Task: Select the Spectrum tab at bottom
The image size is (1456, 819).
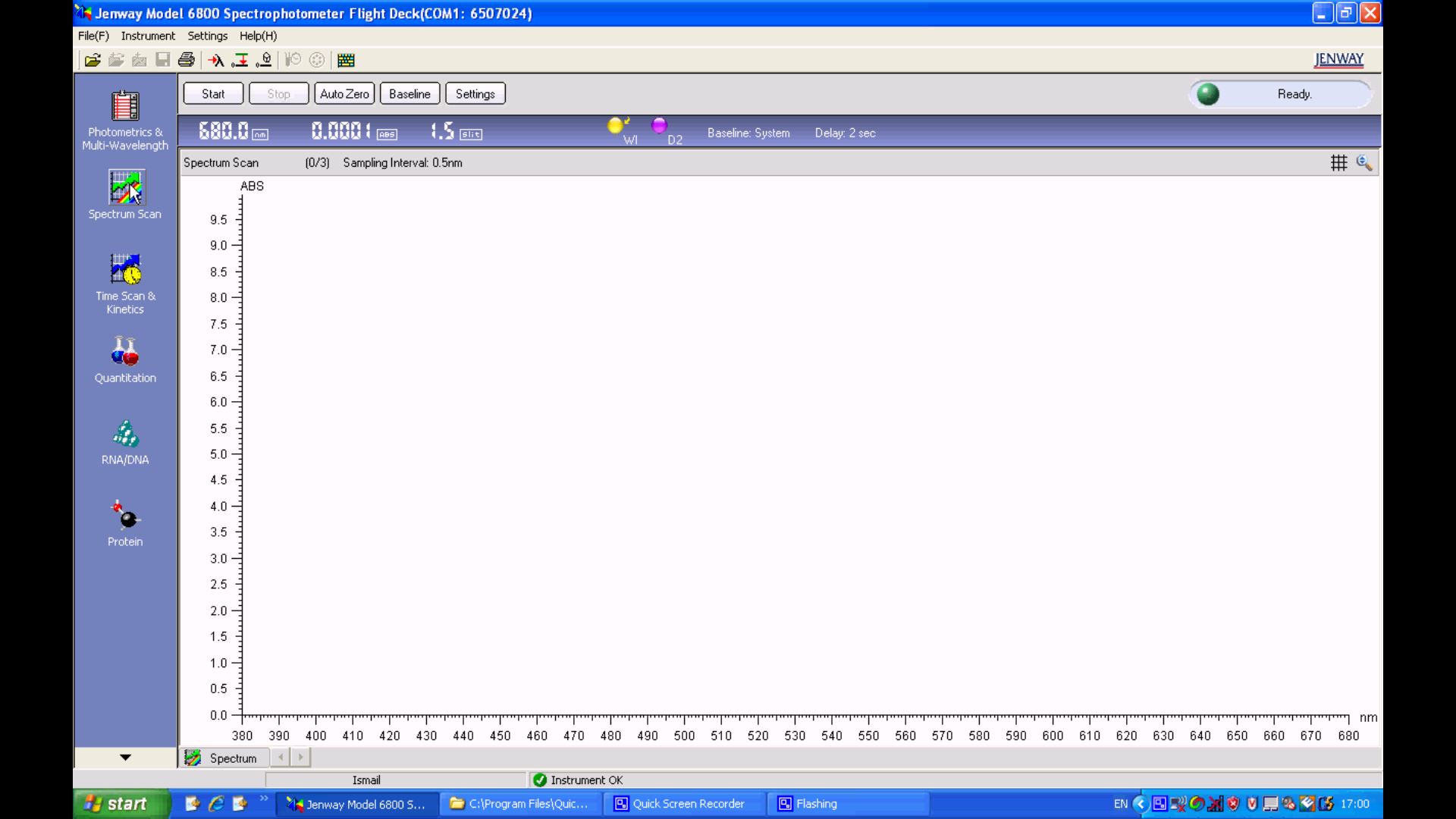Action: coord(224,758)
